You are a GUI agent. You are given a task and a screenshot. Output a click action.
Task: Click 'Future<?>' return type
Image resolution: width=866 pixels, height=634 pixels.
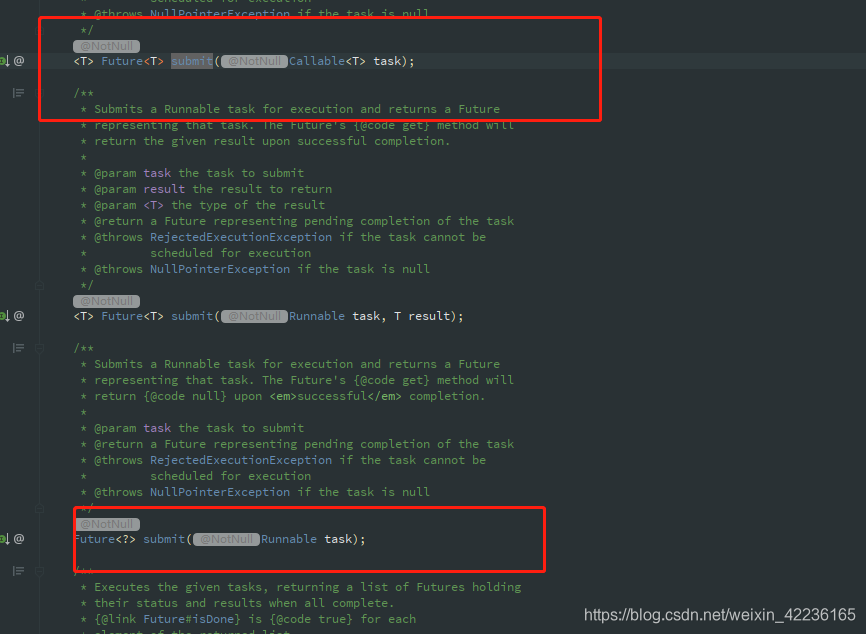click(x=105, y=539)
